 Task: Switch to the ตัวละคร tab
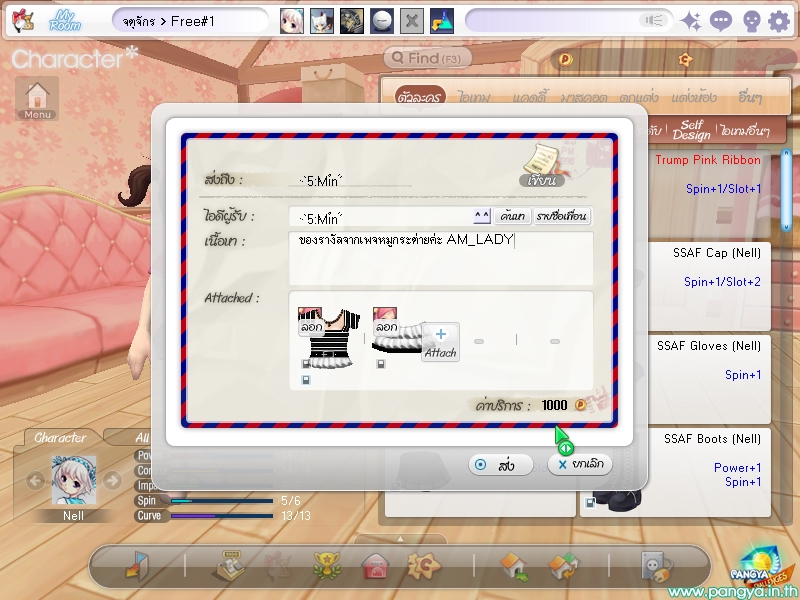coord(420,96)
